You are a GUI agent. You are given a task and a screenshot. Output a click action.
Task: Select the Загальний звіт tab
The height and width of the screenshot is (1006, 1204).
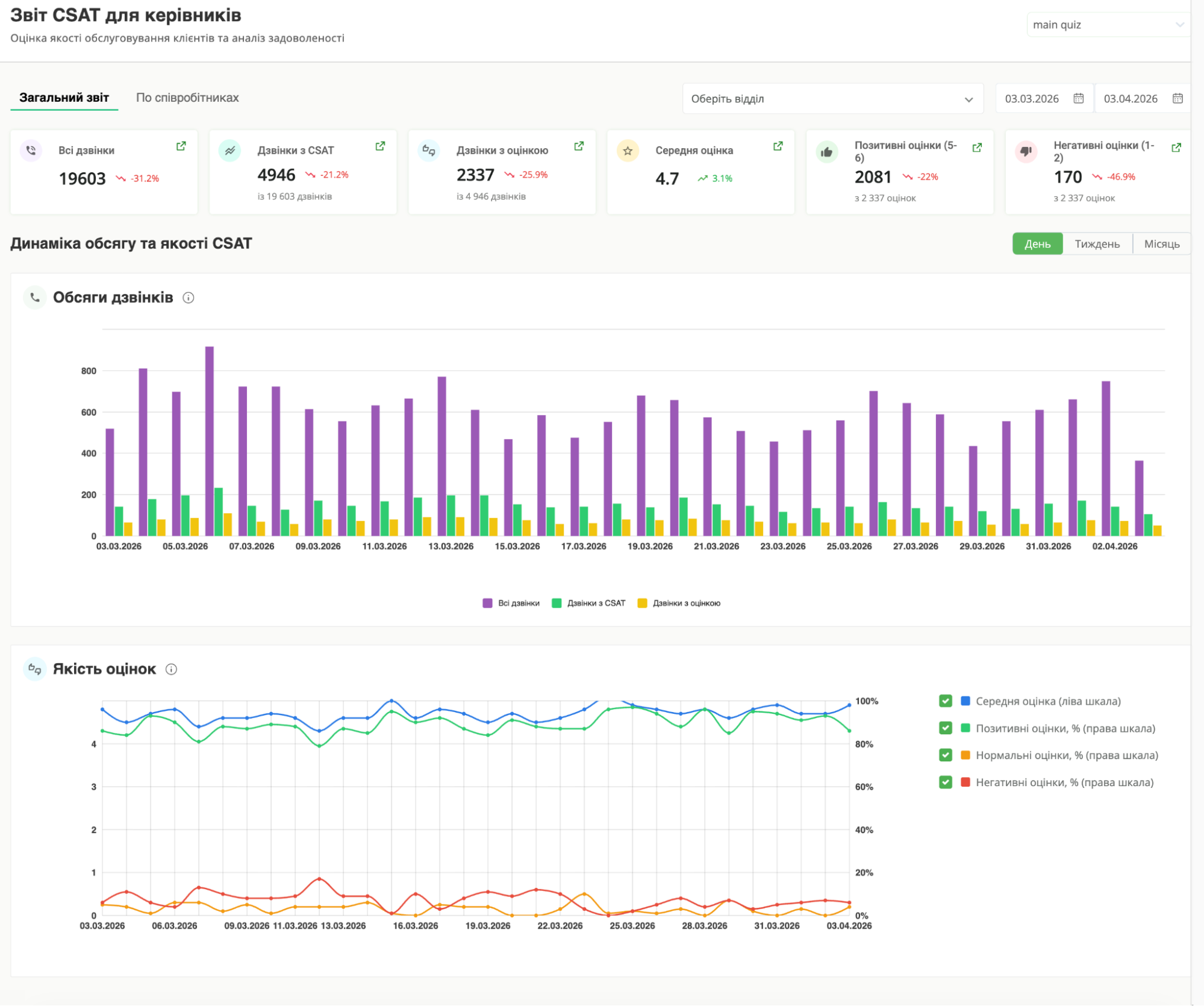tap(64, 98)
